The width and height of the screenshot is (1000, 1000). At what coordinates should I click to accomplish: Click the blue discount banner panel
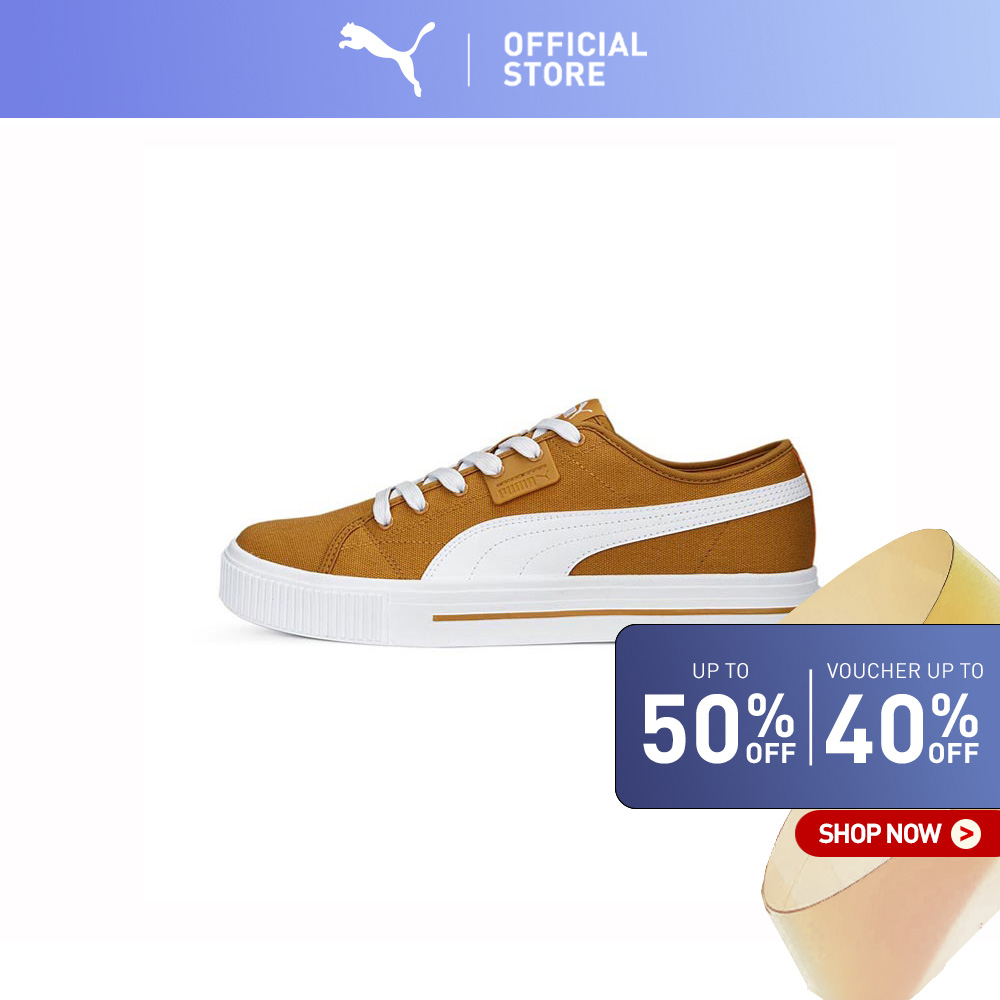tap(807, 716)
